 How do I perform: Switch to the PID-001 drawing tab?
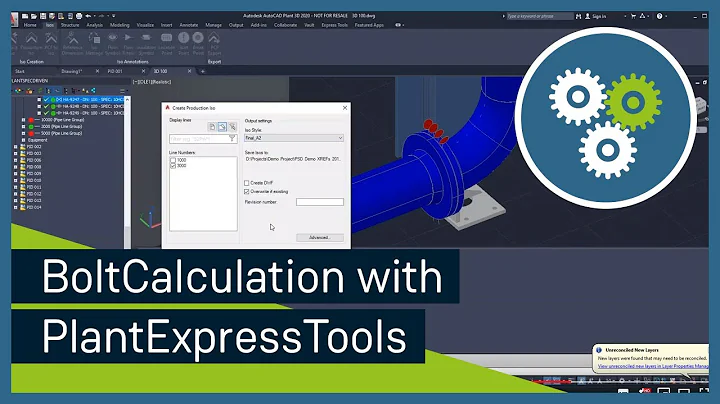tap(115, 71)
